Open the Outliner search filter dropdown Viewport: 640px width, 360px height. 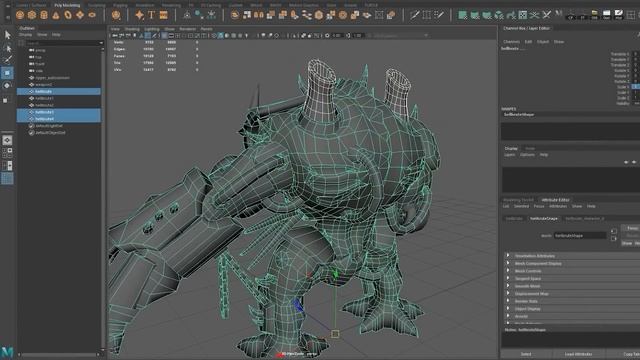coord(101,43)
